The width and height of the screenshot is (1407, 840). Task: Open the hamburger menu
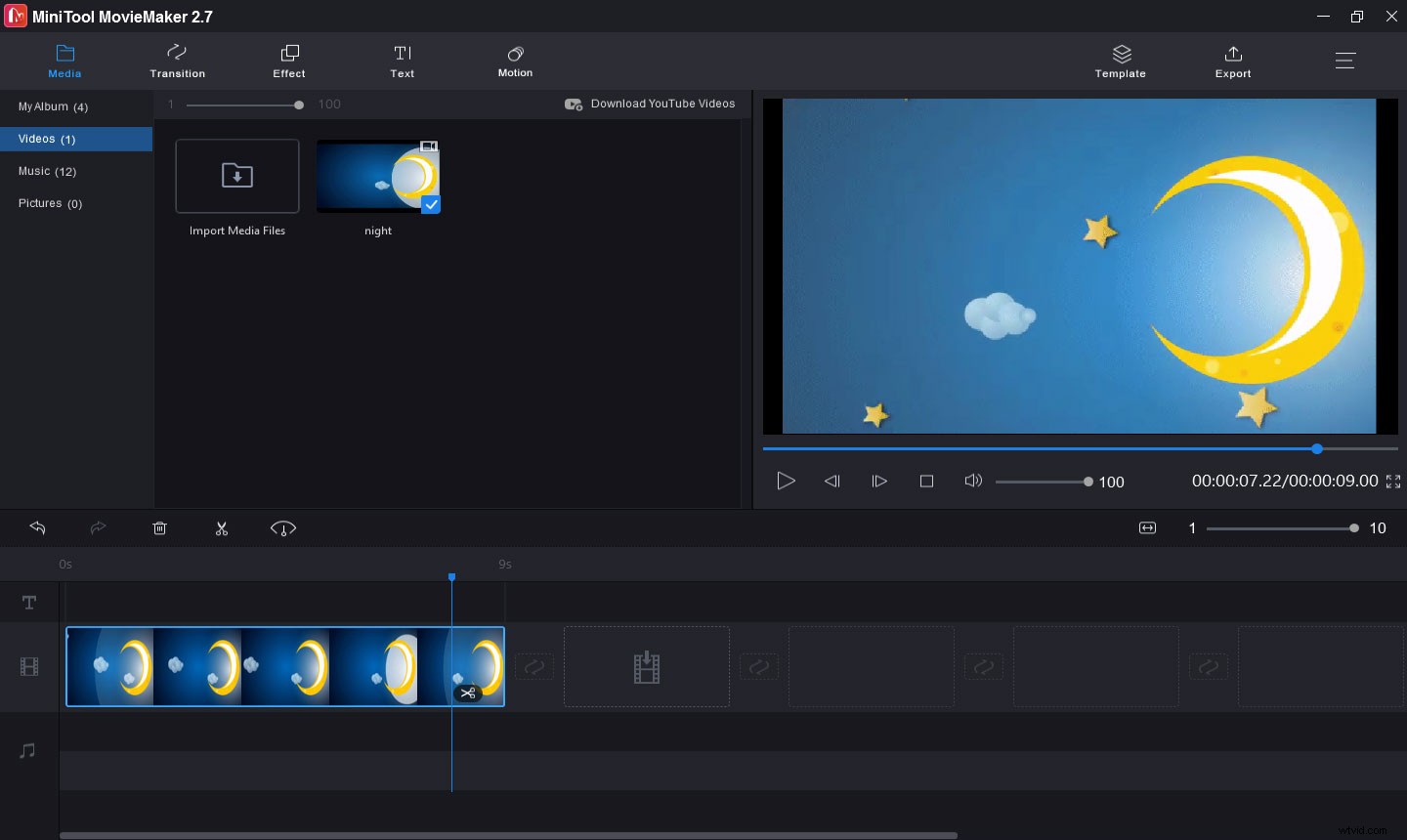(1345, 60)
